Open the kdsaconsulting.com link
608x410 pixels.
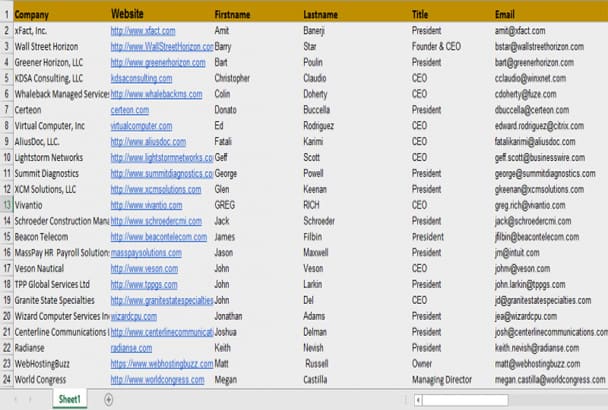pyautogui.click(x=141, y=78)
